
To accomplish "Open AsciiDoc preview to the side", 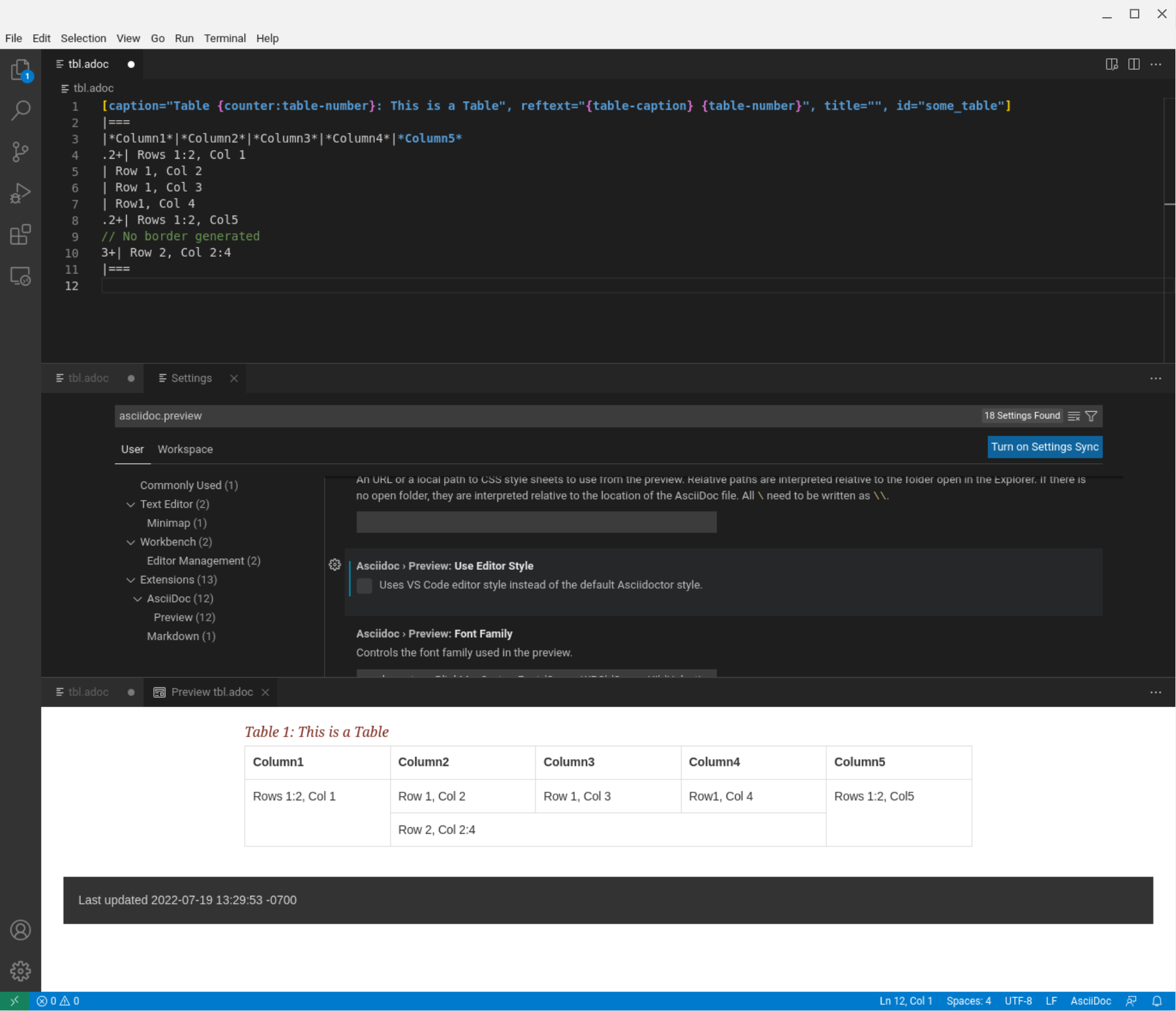I will tap(1112, 64).
